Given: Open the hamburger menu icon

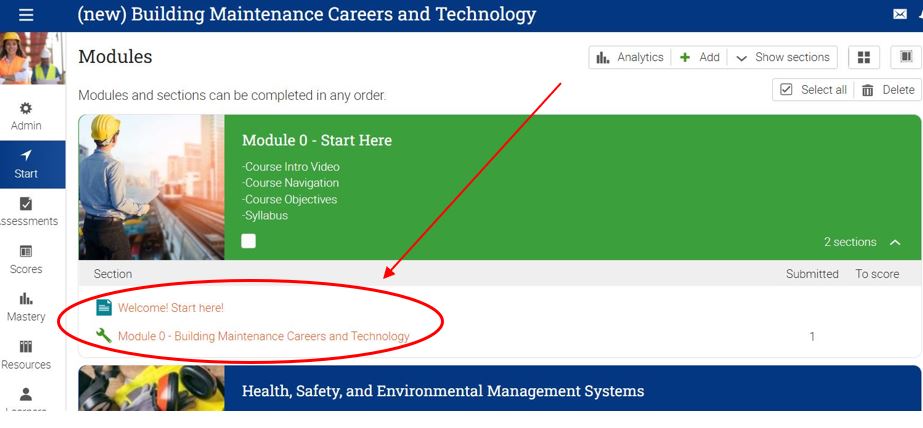Looking at the screenshot, I should point(26,15).
